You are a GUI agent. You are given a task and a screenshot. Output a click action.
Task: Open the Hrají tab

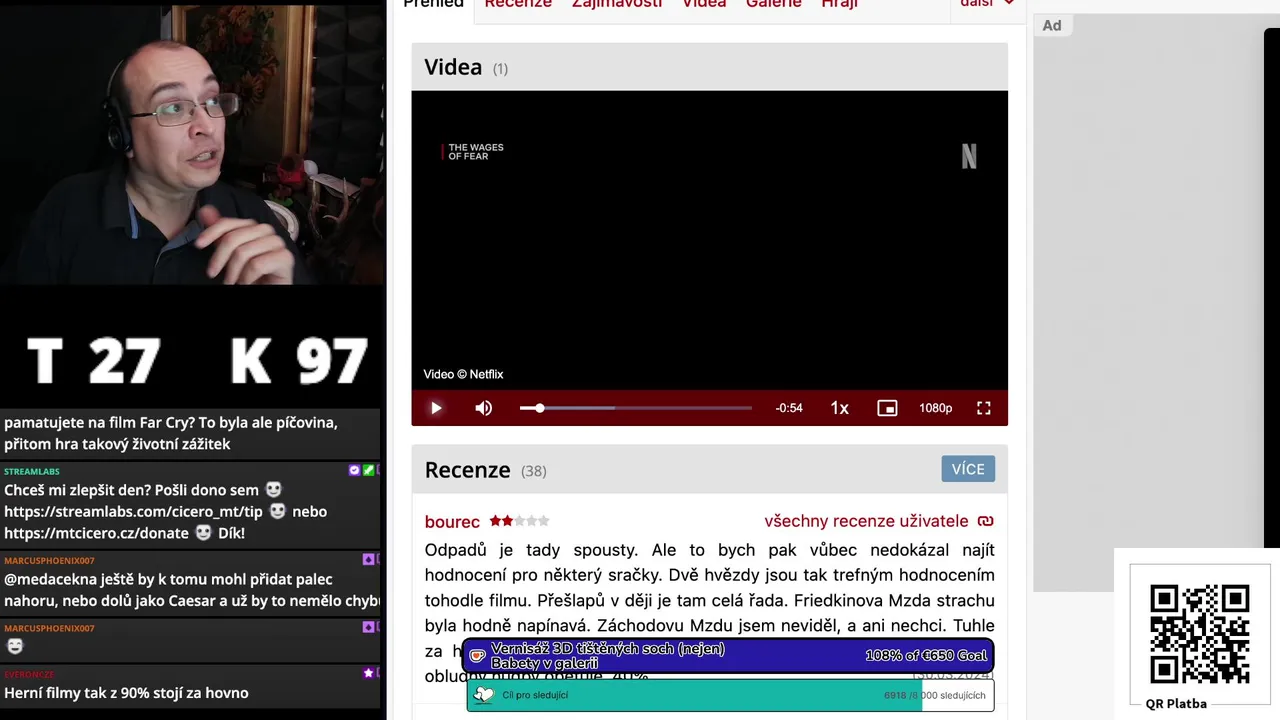840,4
